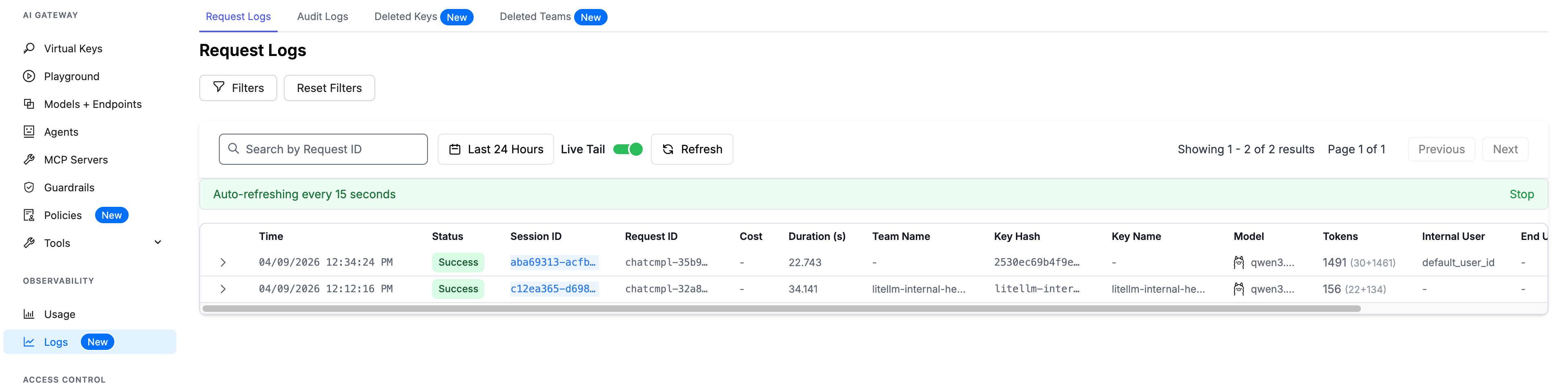The height and width of the screenshot is (392, 1568).
Task: Open Playground via play icon
Action: click(x=29, y=76)
